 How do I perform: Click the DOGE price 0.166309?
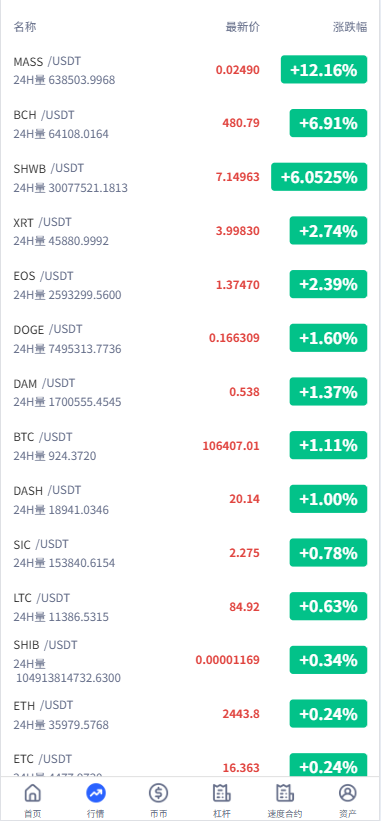coord(234,338)
